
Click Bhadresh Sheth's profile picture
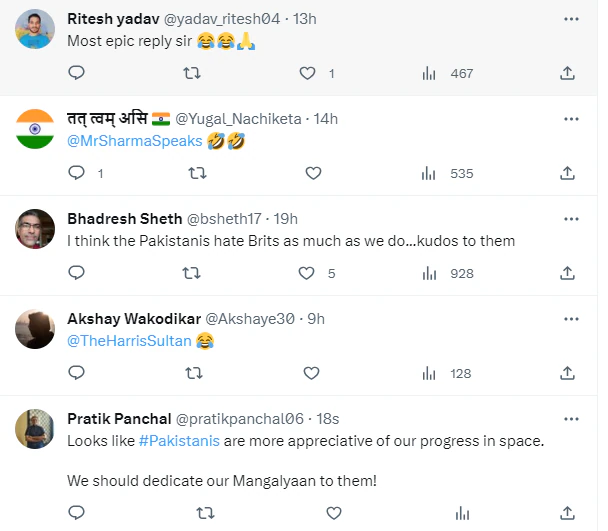tap(35, 230)
